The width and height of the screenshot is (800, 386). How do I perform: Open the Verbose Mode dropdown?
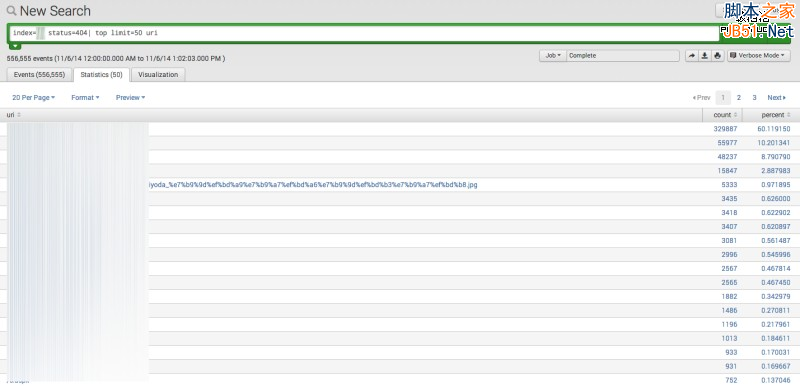point(758,56)
